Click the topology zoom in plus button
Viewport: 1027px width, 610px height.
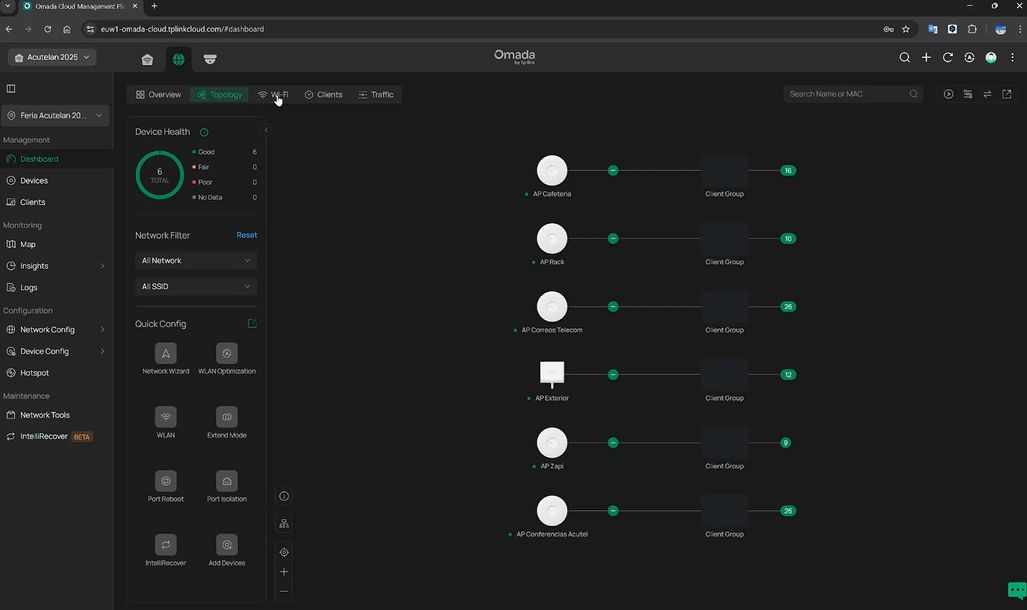coord(284,572)
